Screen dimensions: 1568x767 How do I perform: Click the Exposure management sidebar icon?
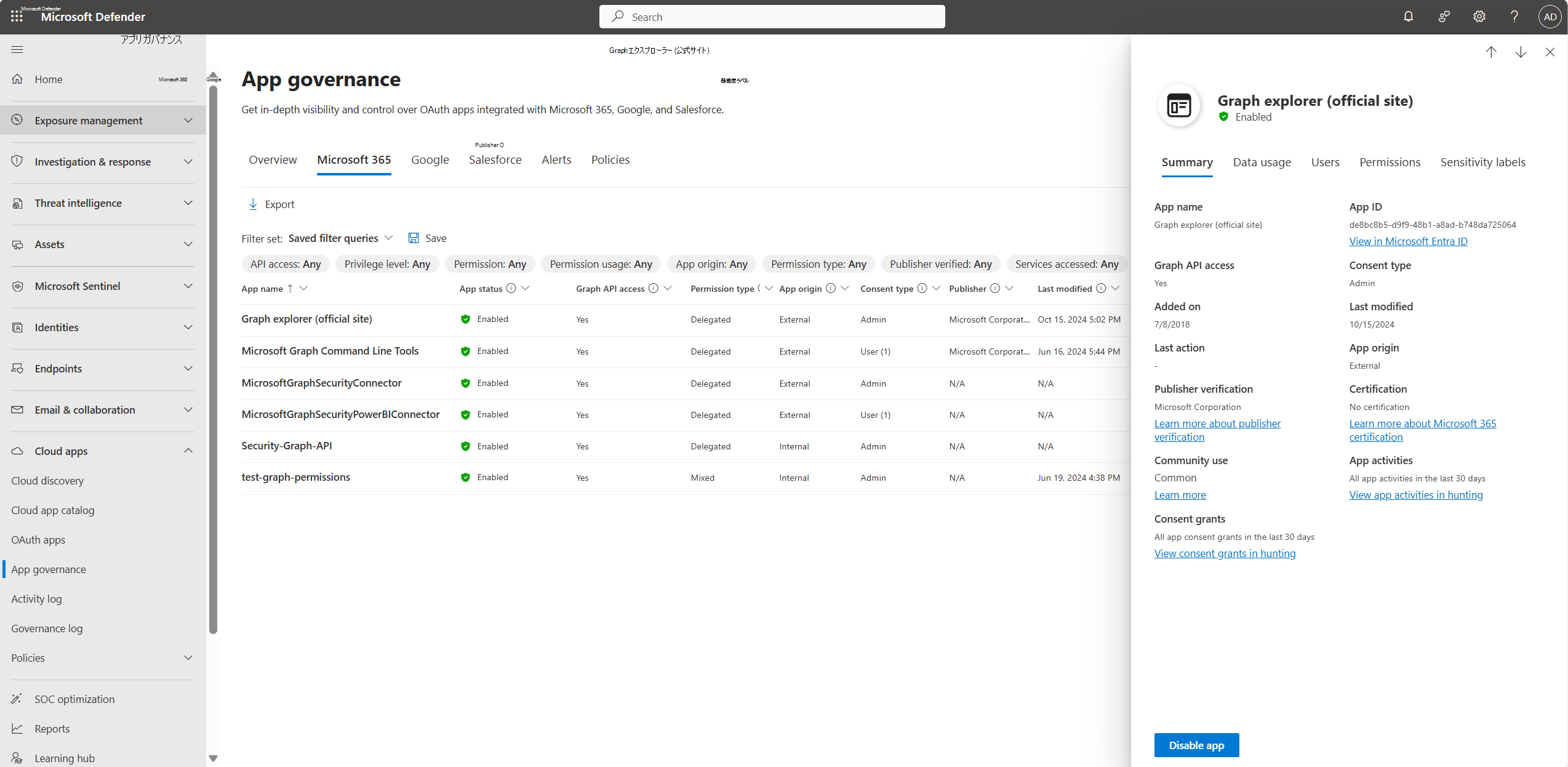tap(18, 120)
